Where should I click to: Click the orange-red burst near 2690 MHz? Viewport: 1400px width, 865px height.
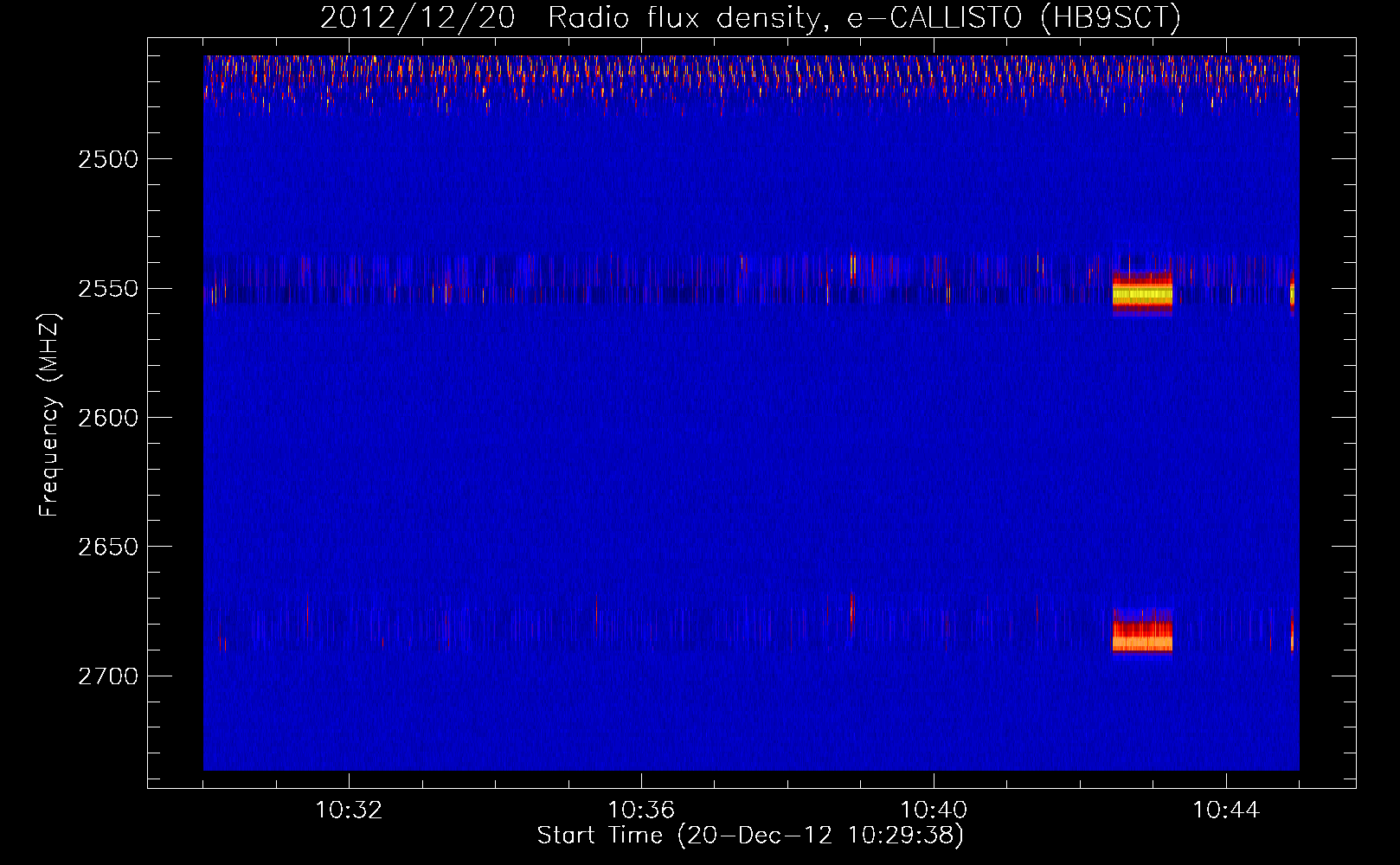click(1142, 635)
